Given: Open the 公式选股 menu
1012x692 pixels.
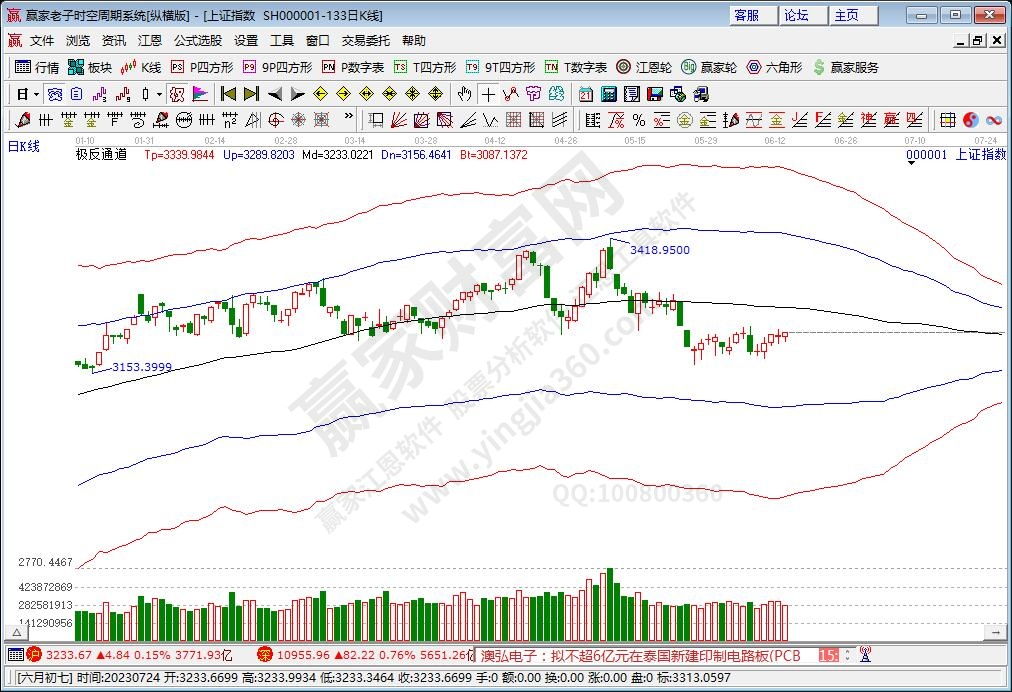Looking at the screenshot, I should [198, 41].
